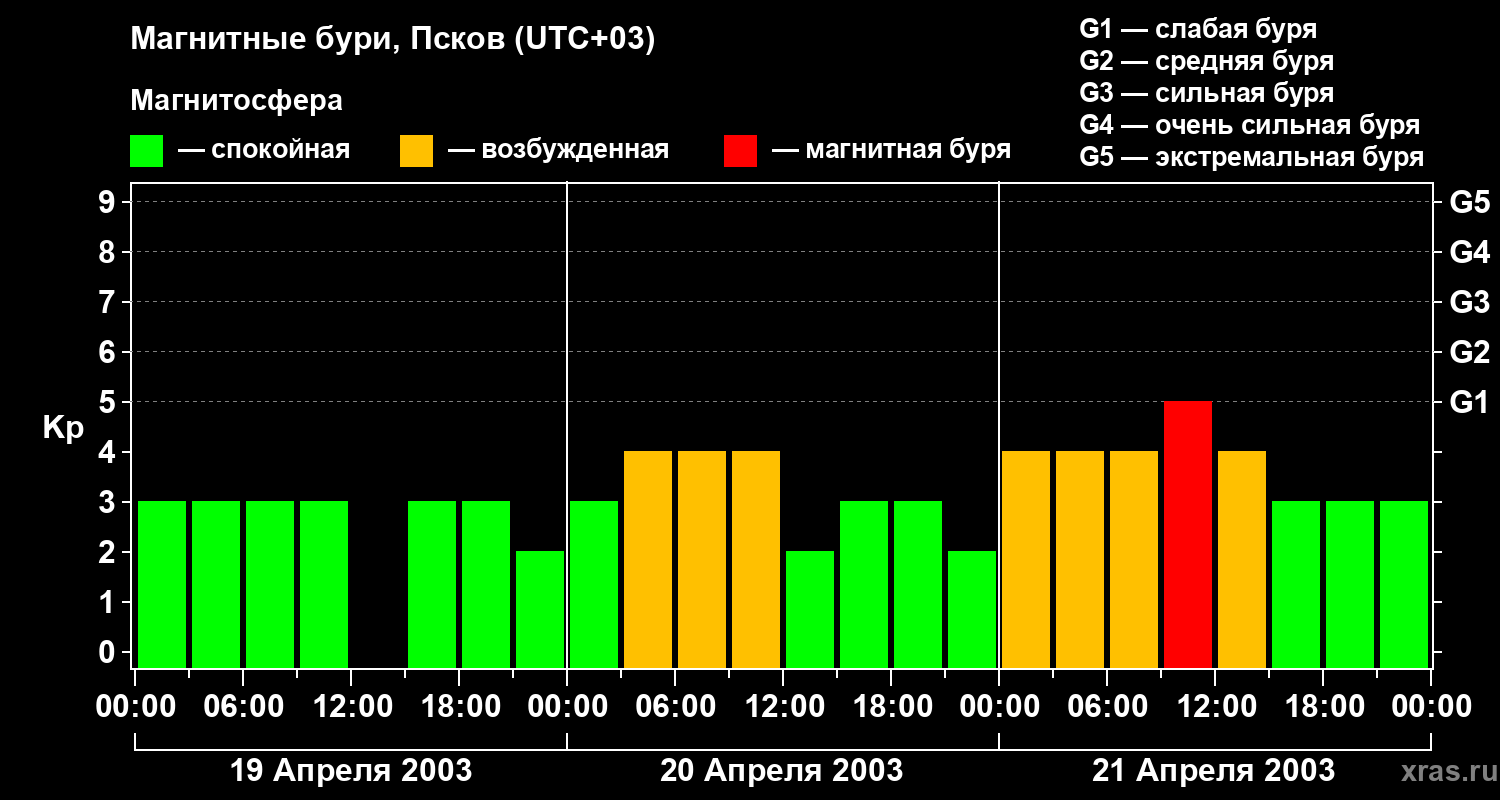Screen dimensions: 1500x800
Task: Click the G1 label on the right axis
Action: 1469,402
